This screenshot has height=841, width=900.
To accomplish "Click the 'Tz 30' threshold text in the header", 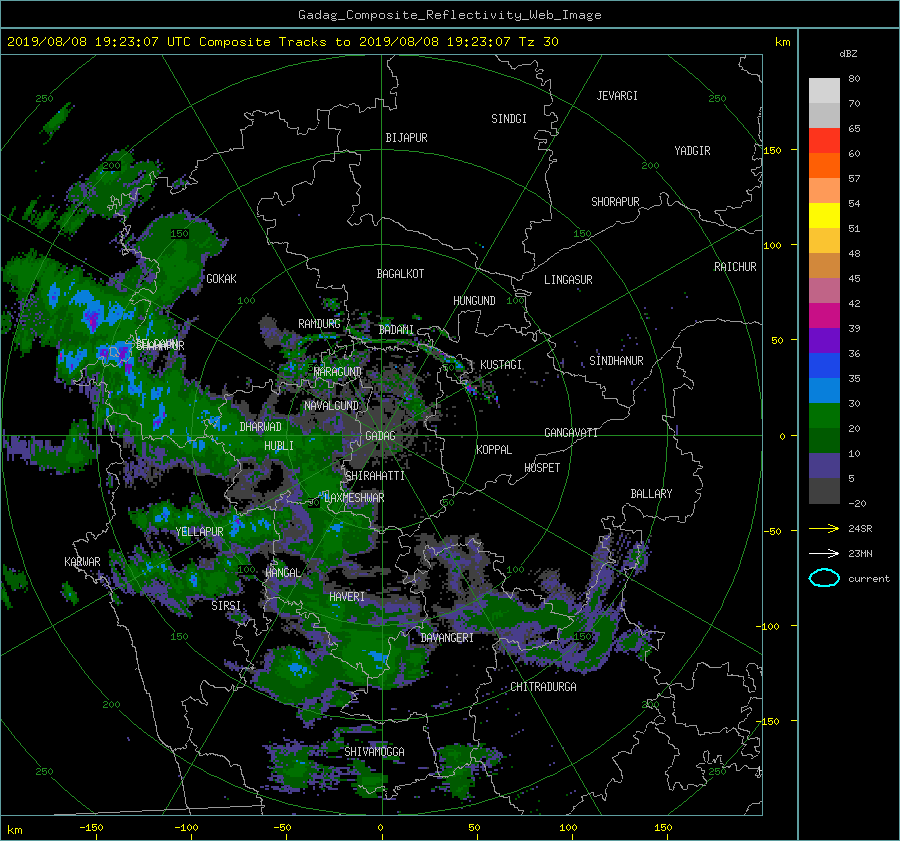I will coord(538,42).
